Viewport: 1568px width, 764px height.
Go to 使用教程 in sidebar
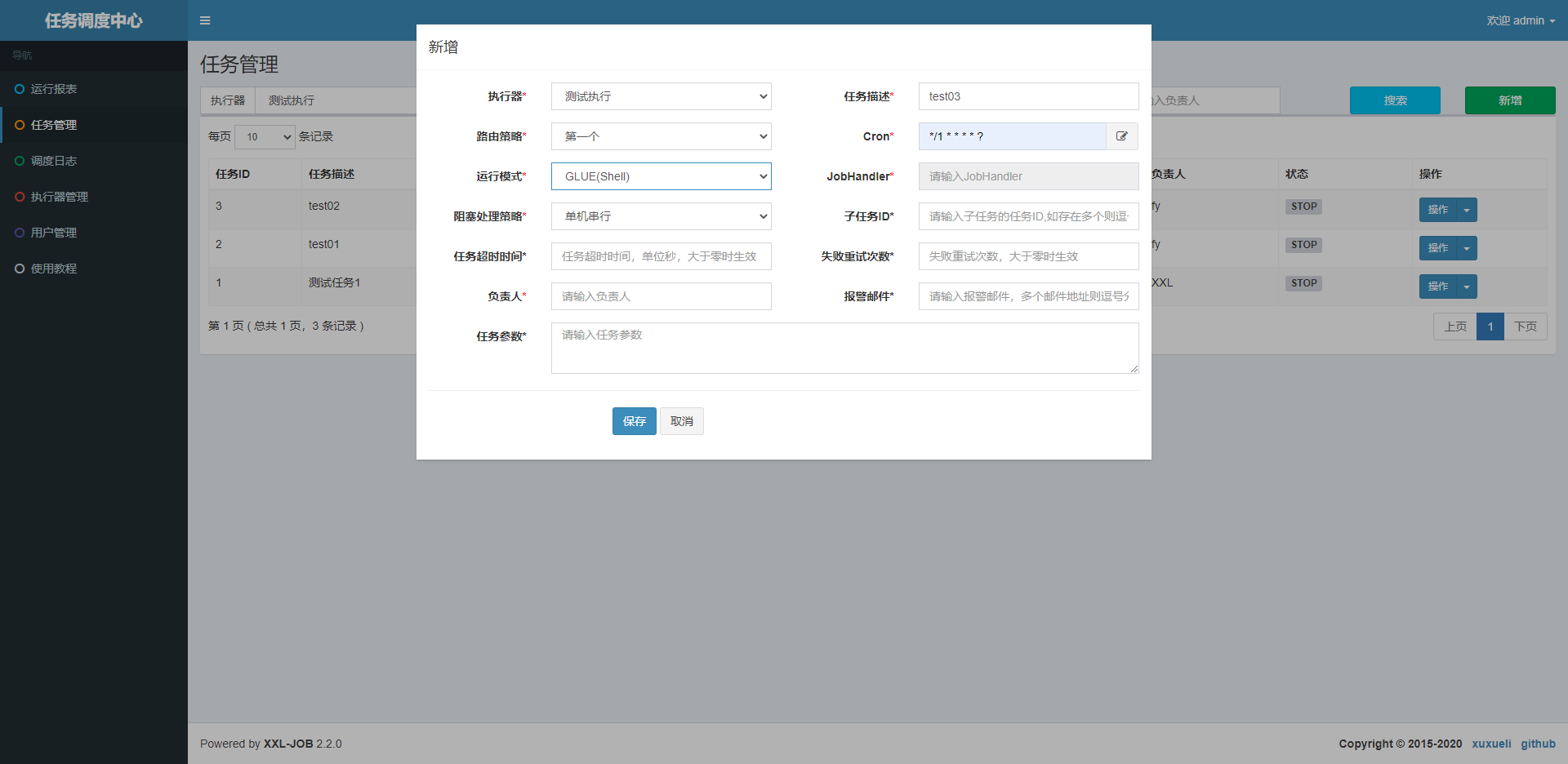(x=94, y=269)
